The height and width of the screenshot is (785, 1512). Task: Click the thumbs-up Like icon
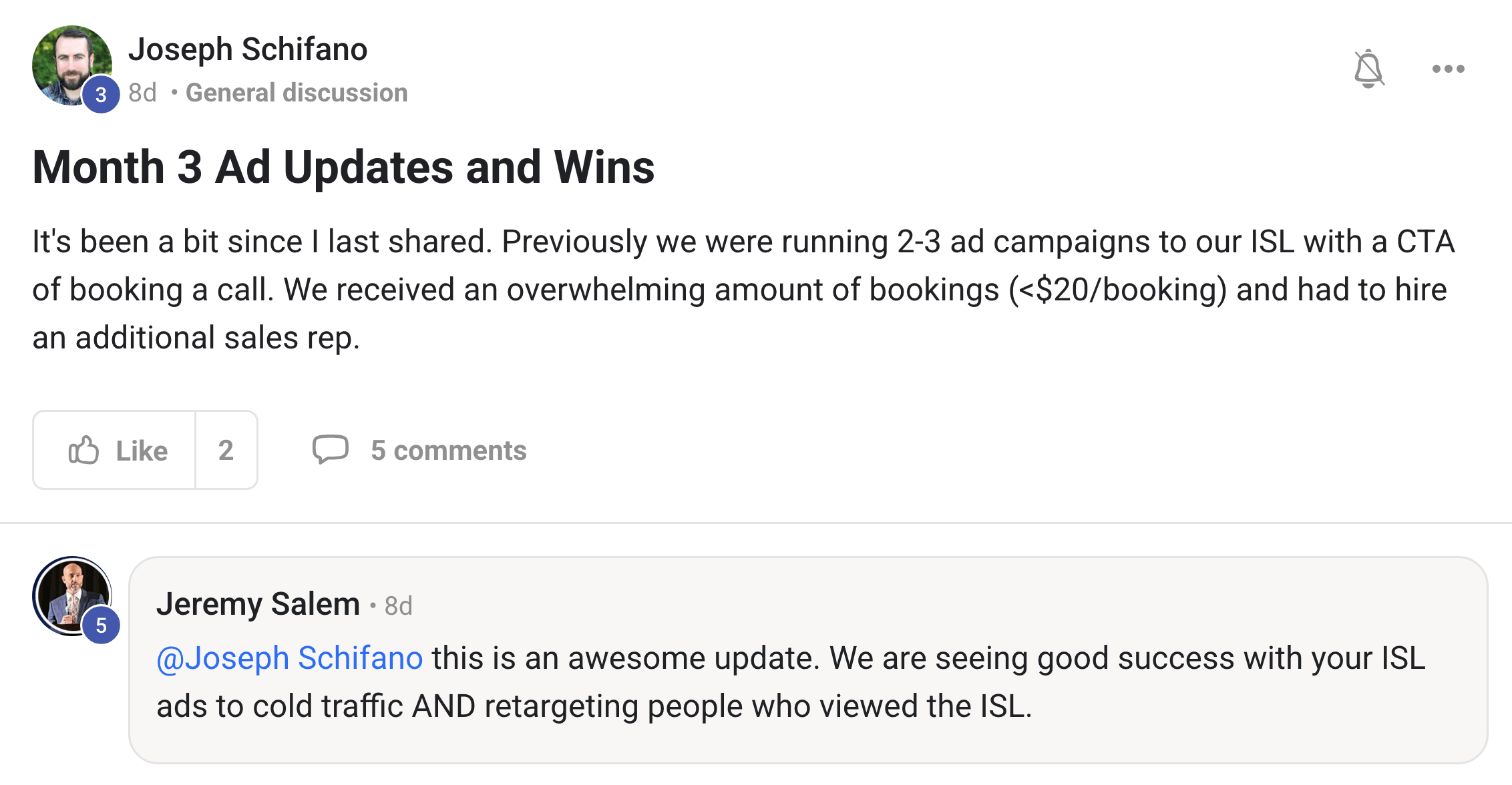click(83, 451)
